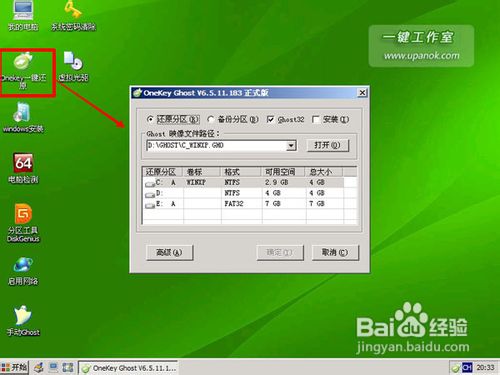Open the 启用网络 desktop icon
Screen dimensions: 500x375
coord(23,271)
